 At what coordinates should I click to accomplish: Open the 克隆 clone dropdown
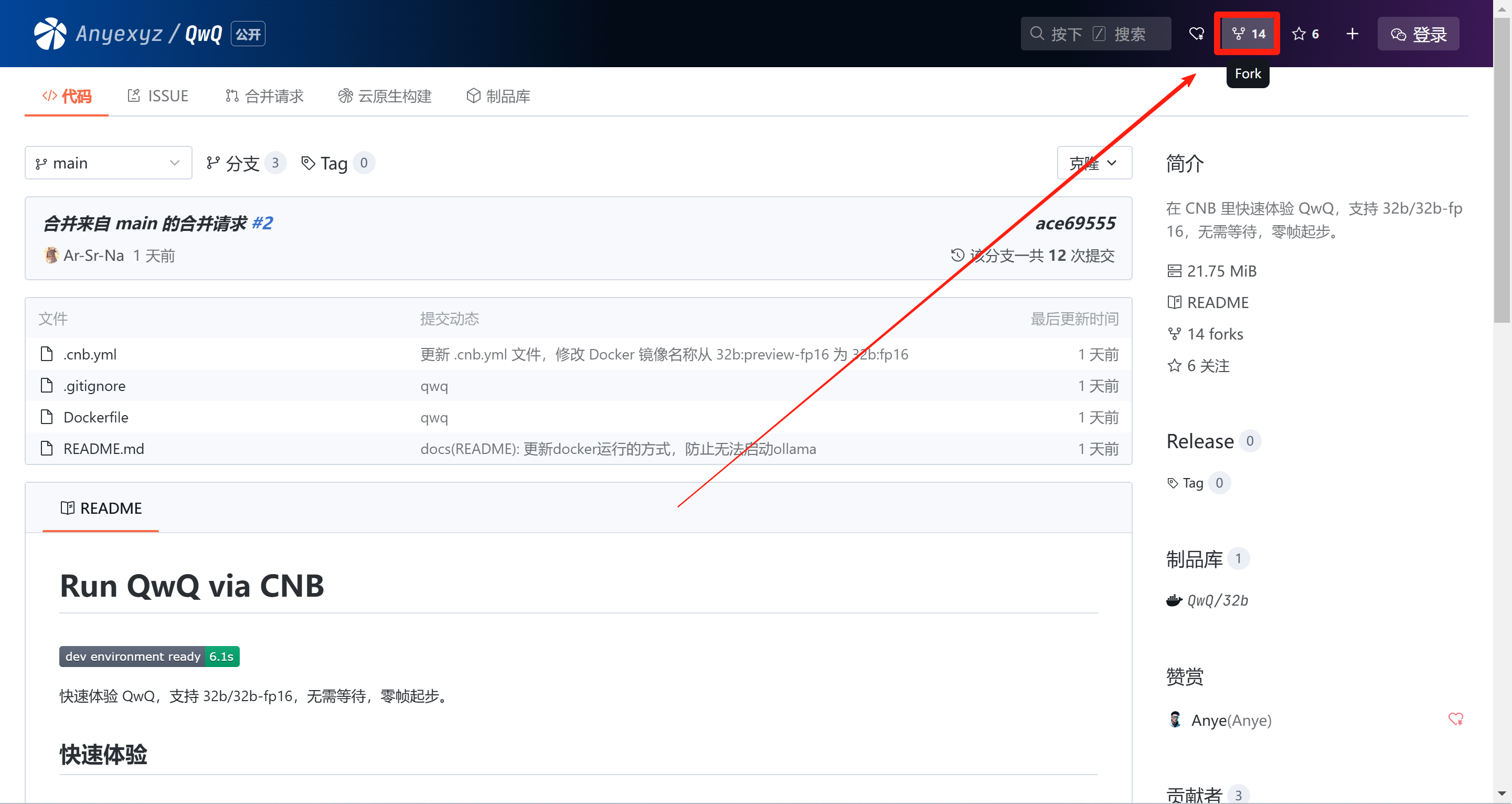point(1093,163)
